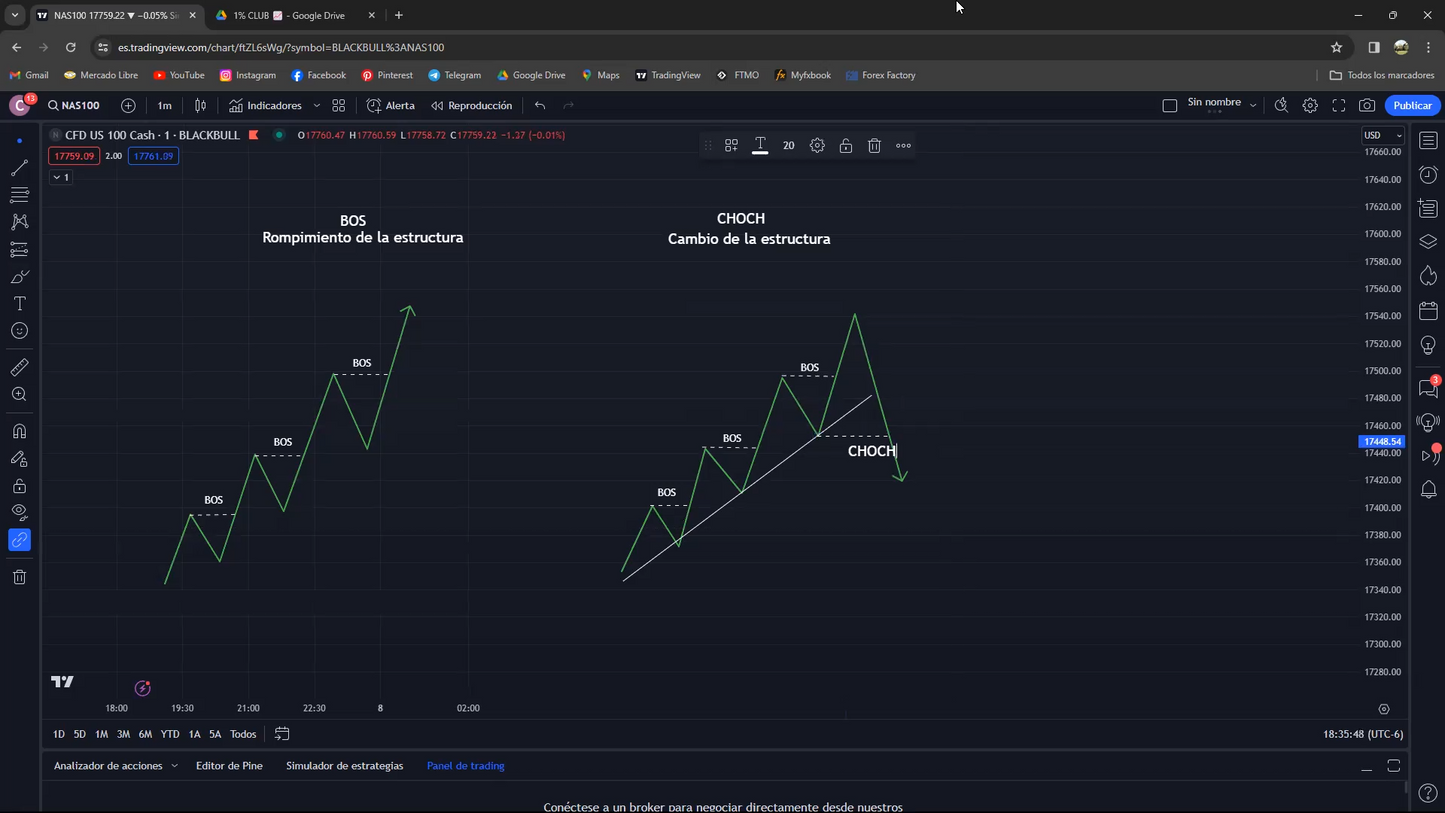The image size is (1445, 813).
Task: Open quick search icon in top bar
Action: point(1281,106)
